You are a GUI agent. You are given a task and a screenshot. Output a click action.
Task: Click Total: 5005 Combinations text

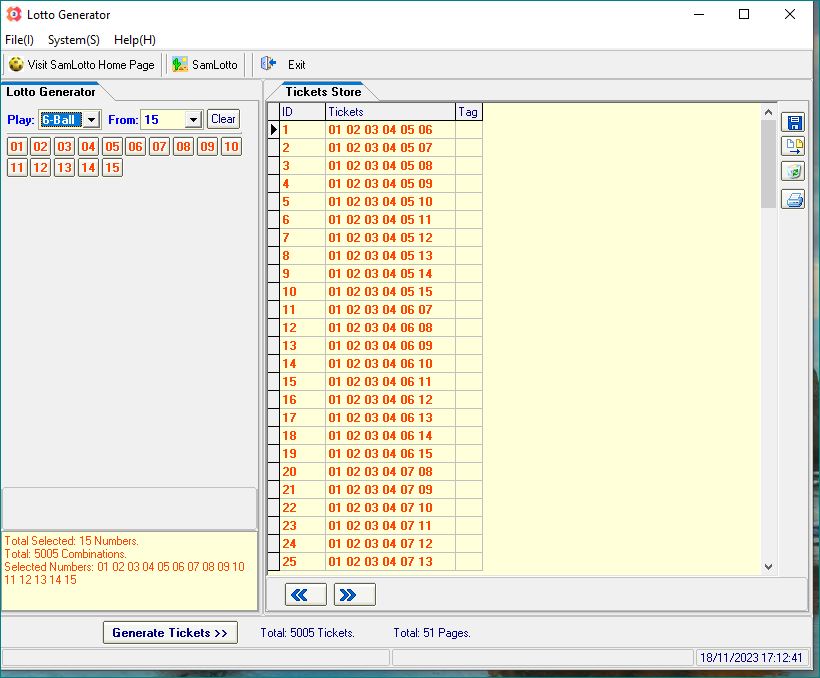click(65, 554)
